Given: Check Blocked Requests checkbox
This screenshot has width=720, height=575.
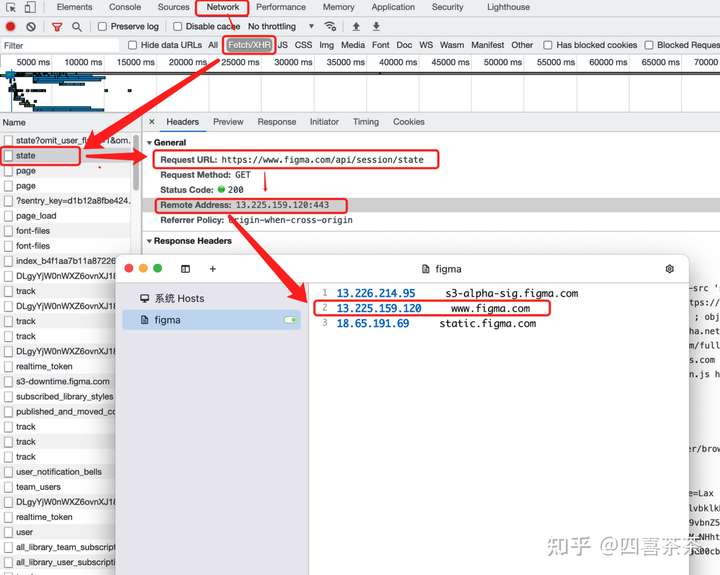Looking at the screenshot, I should pyautogui.click(x=649, y=45).
